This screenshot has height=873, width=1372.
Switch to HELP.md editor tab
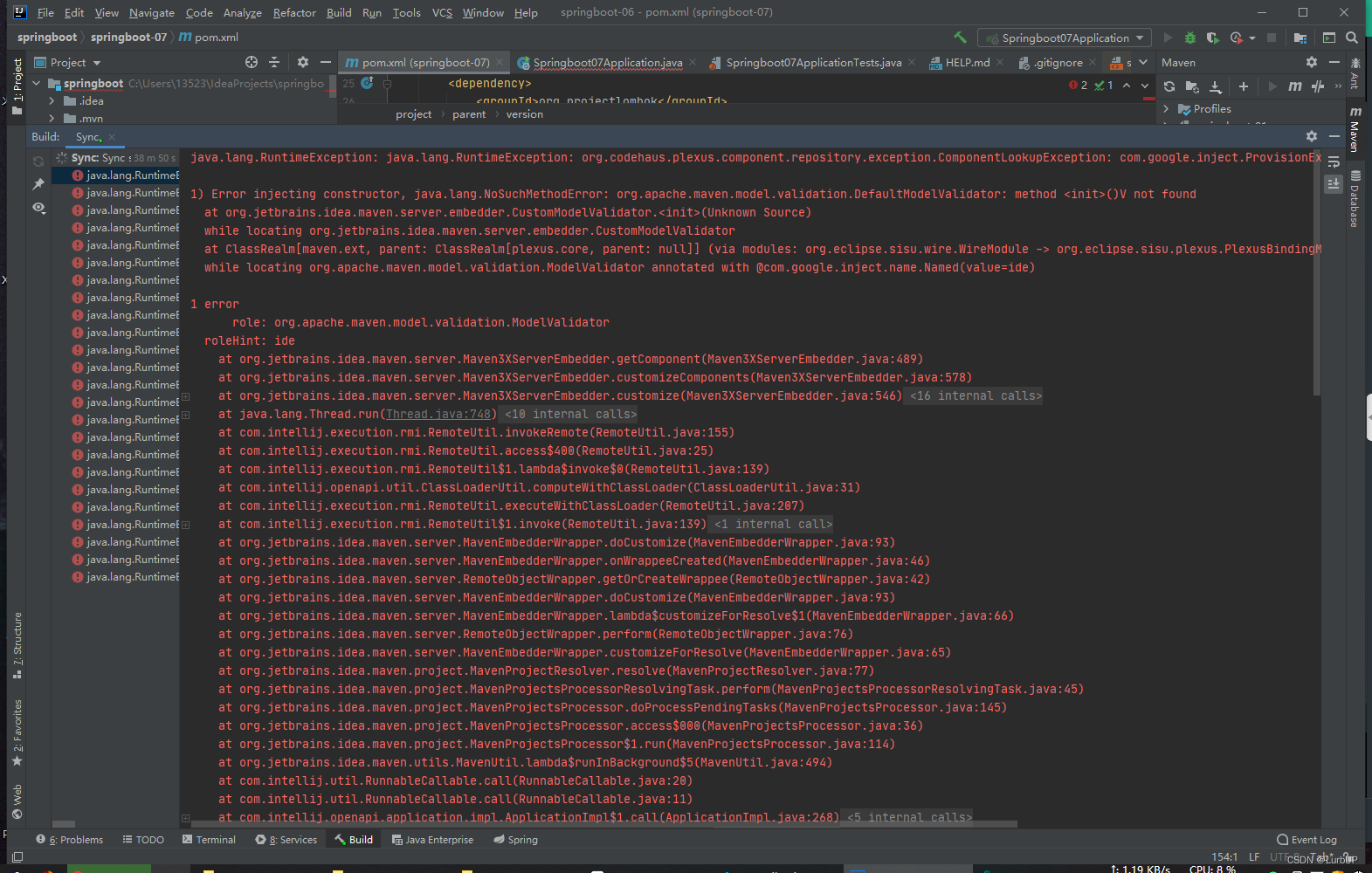pyautogui.click(x=967, y=62)
